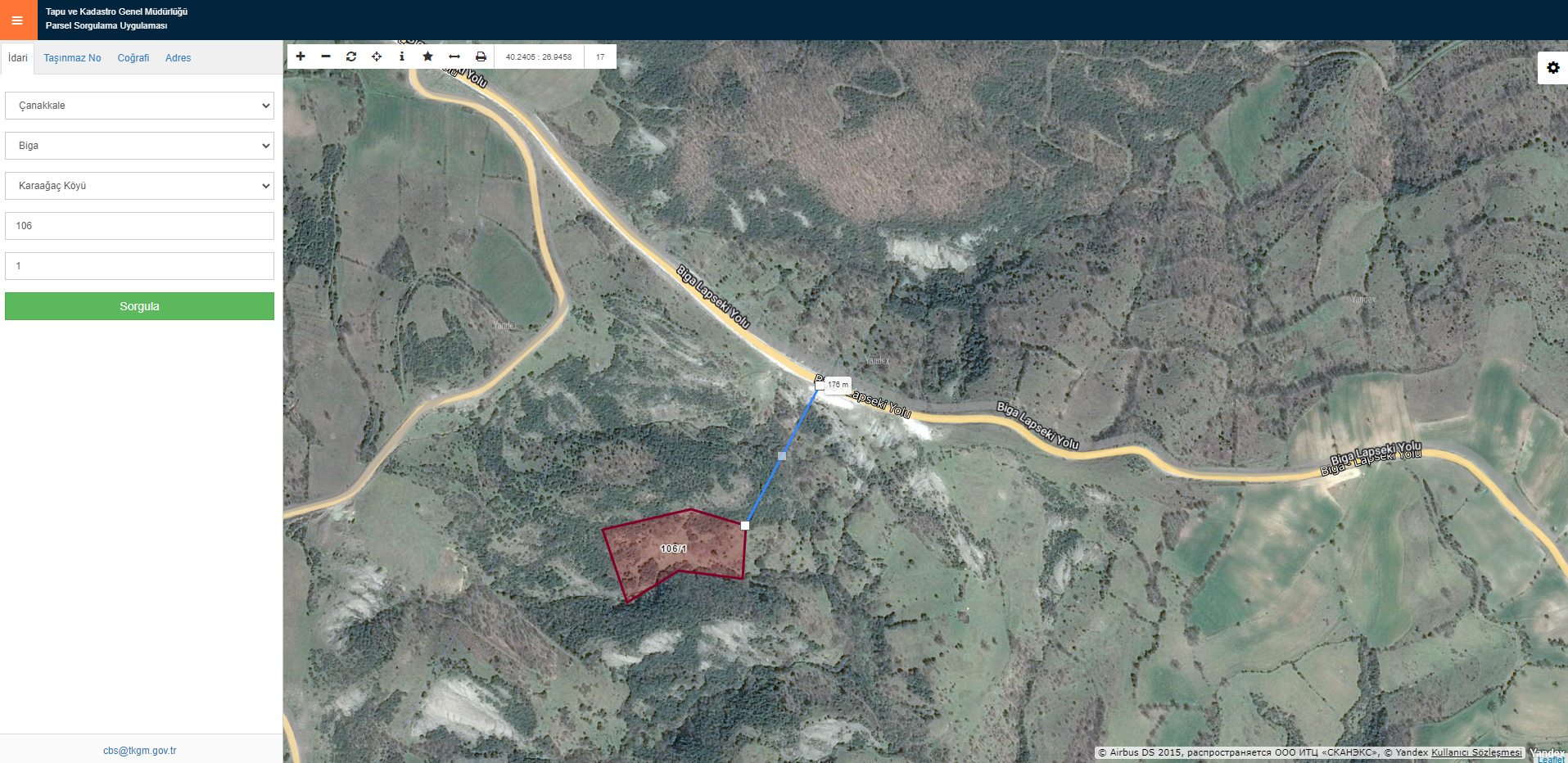The width and height of the screenshot is (1568, 763).
Task: Open the cbs@tkgm.gov.tr email link
Action: point(140,751)
